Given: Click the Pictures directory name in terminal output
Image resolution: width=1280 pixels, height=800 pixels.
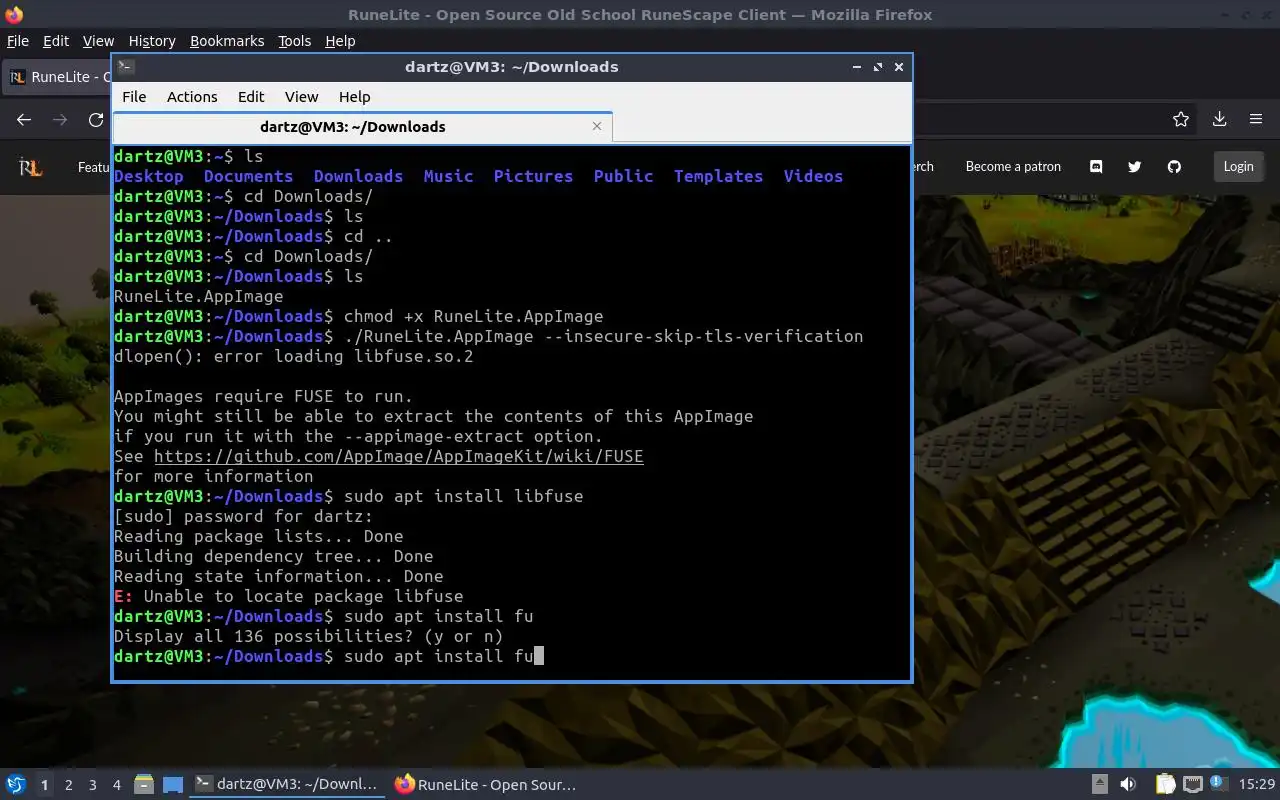Looking at the screenshot, I should 533,176.
